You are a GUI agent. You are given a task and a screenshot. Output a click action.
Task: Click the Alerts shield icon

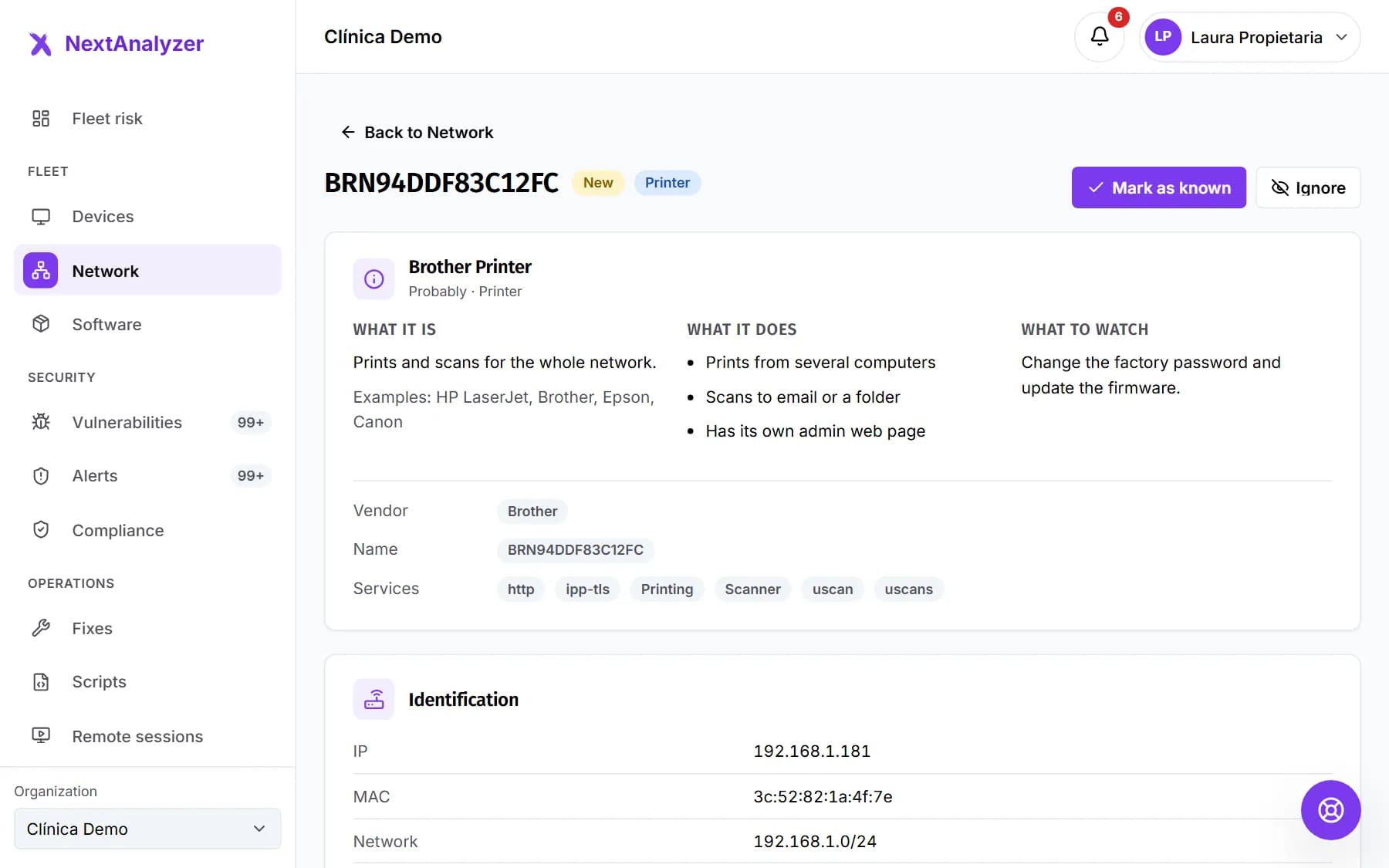tap(41, 476)
